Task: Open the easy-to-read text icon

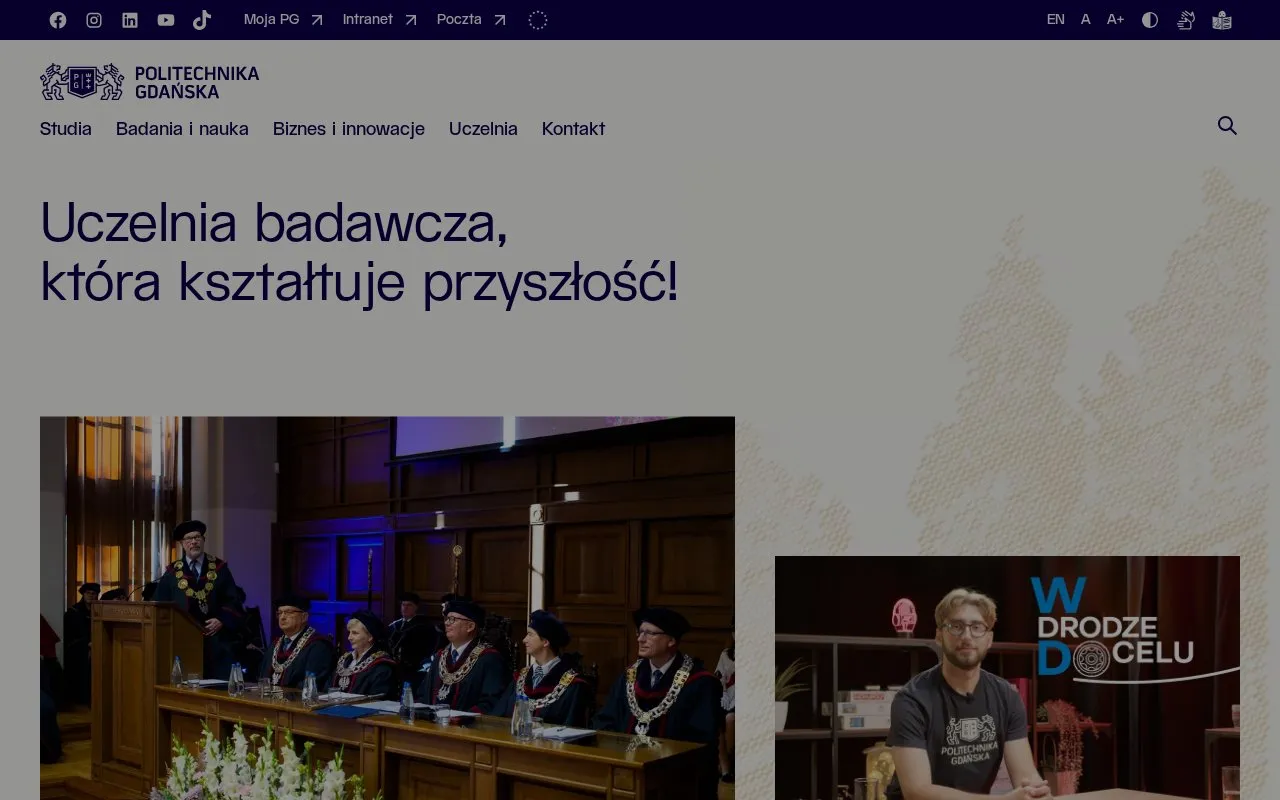Action: pyautogui.click(x=1222, y=20)
